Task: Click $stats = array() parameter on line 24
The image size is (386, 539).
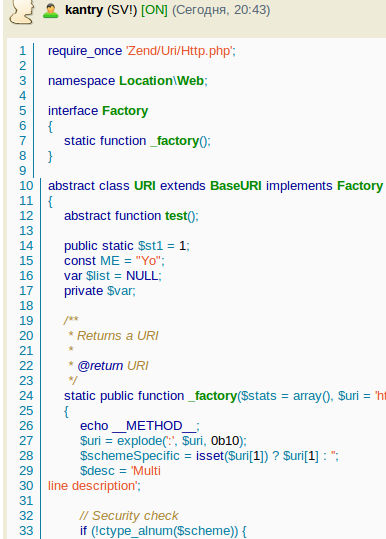Action: click(x=286, y=396)
